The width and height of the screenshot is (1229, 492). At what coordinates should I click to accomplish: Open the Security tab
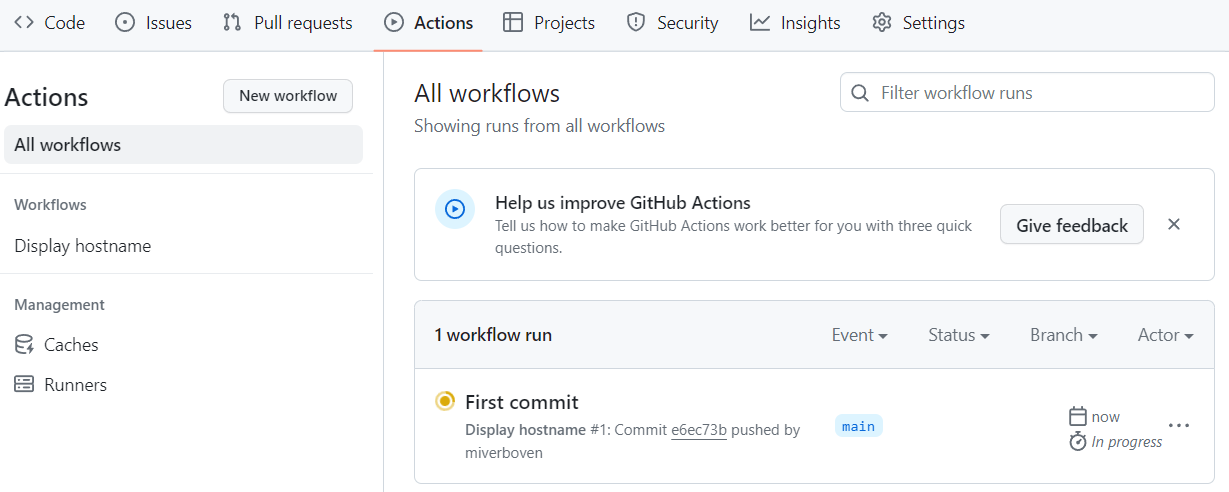672,22
